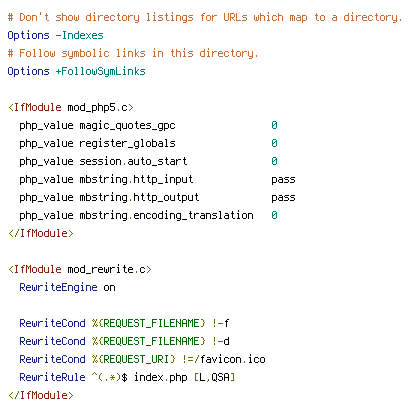Click the RewriteCond ending with !-d
412x412 pixels.
[x=124, y=341]
